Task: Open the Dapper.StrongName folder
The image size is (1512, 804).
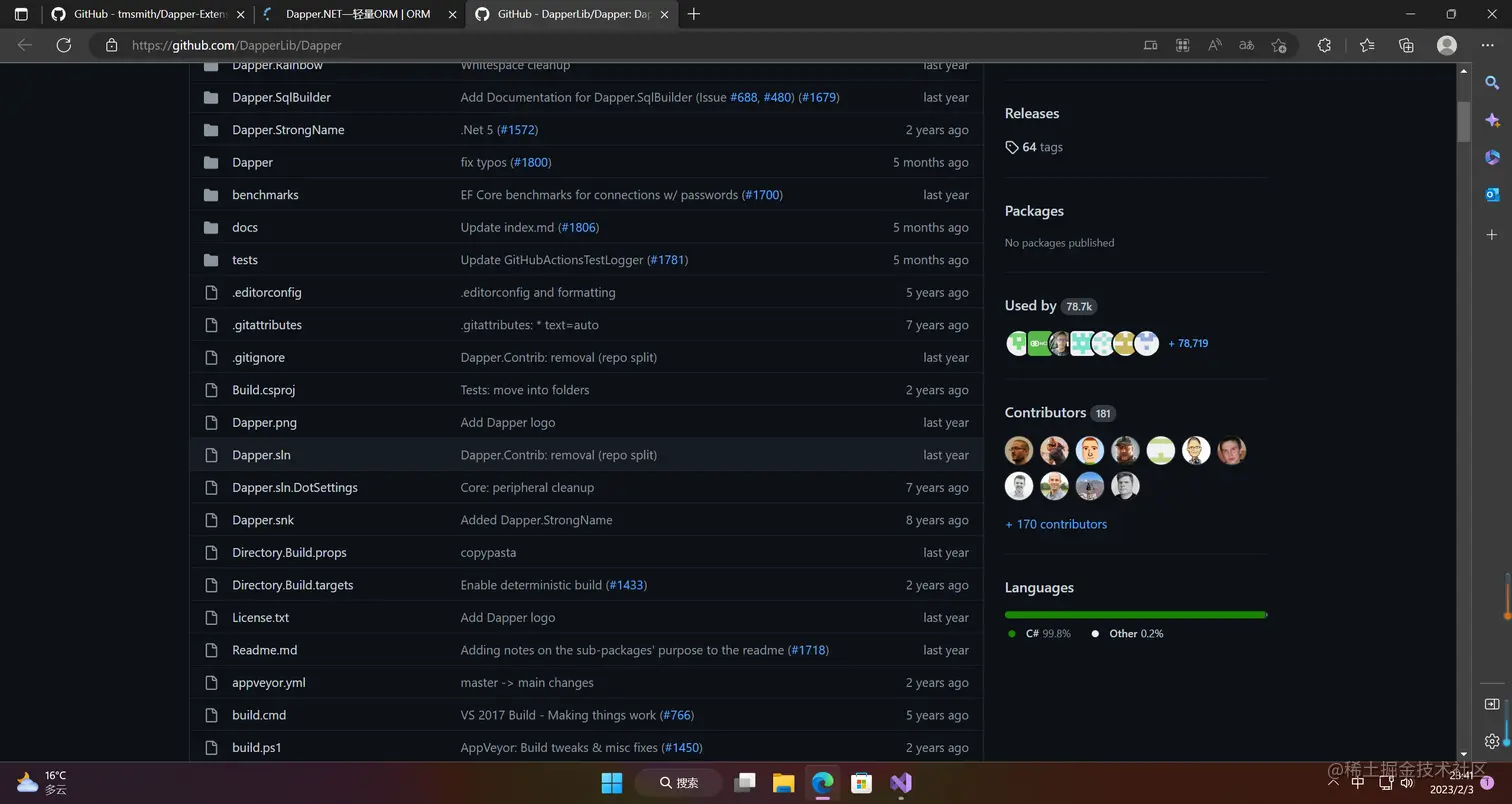Action: click(x=288, y=130)
